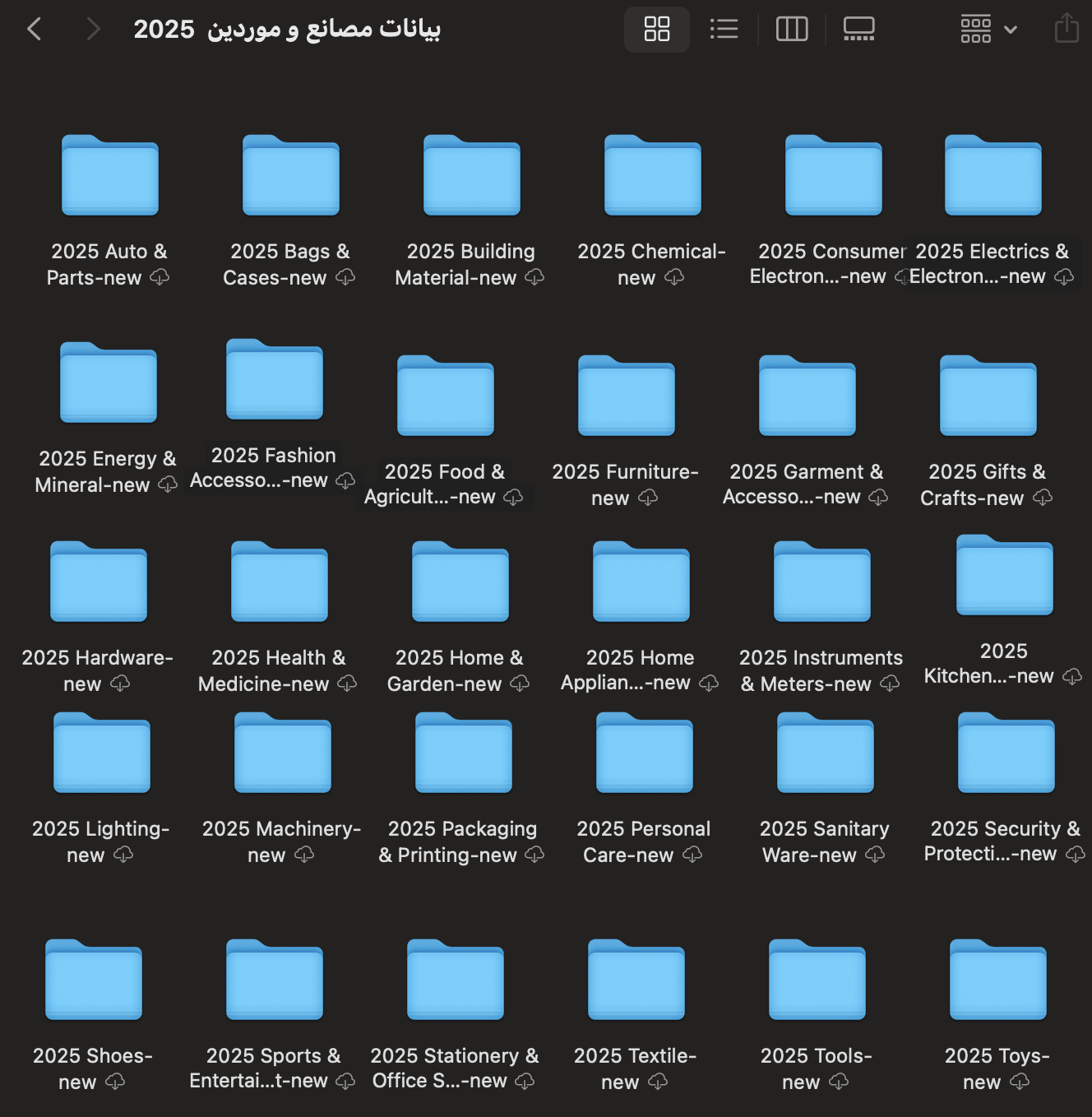Open the 2025 Security & Protection folder
1092x1117 pixels.
[x=1006, y=753]
